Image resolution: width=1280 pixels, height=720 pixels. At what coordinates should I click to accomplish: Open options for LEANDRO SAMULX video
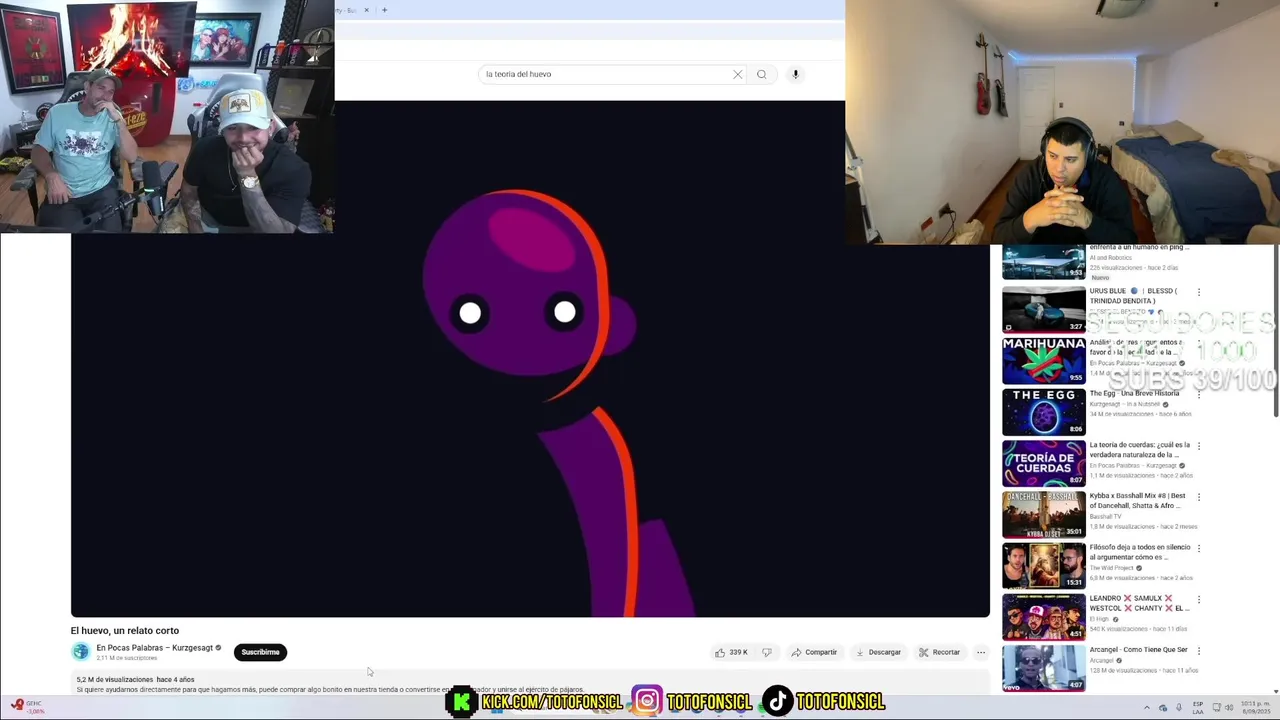(1199, 600)
